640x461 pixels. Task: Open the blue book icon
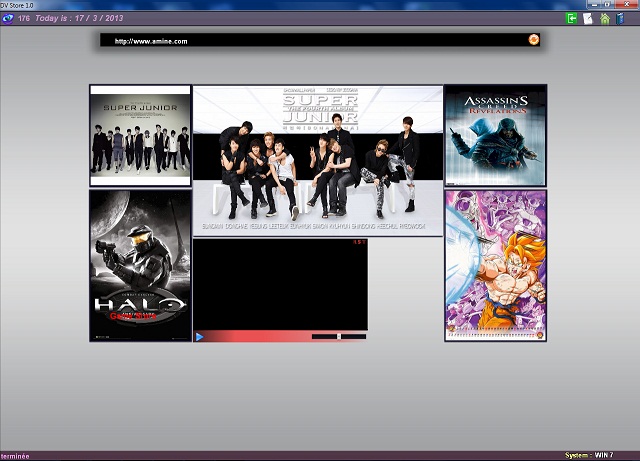(620, 18)
